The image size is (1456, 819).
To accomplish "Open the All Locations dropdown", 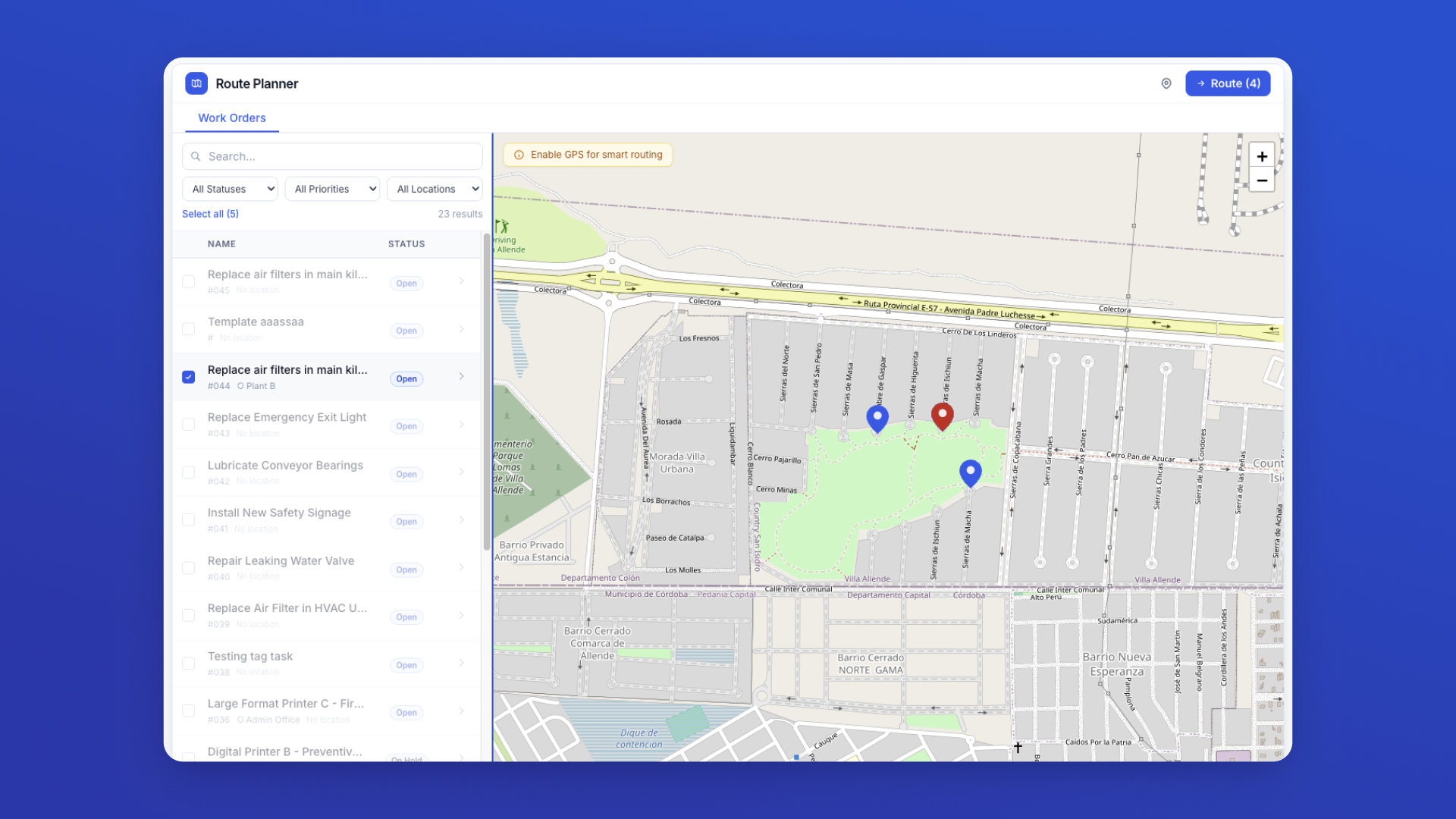I will click(x=434, y=188).
